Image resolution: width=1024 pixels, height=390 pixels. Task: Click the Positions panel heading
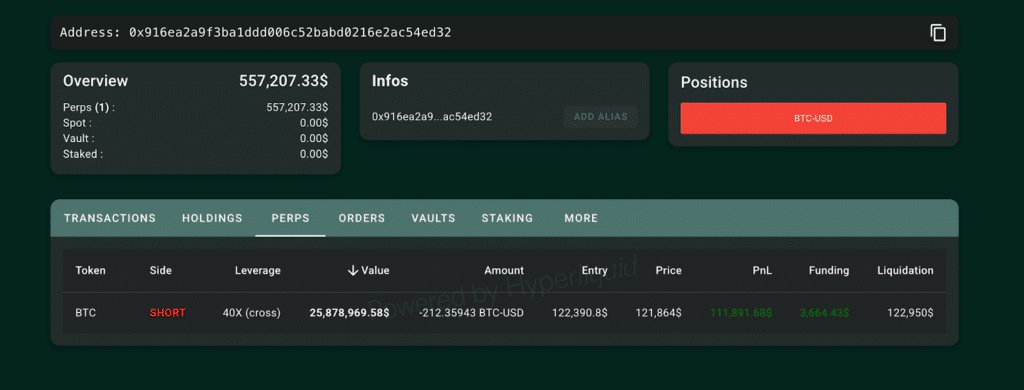coord(714,83)
